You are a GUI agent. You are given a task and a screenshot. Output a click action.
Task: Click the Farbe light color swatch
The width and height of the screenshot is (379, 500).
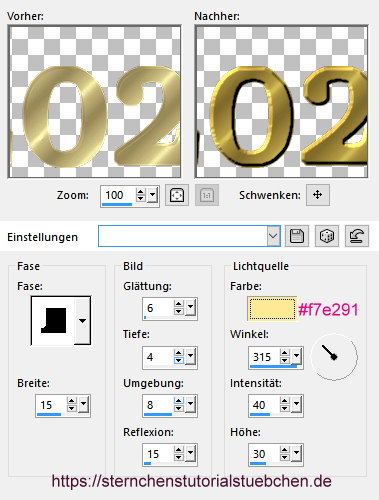pos(272,309)
